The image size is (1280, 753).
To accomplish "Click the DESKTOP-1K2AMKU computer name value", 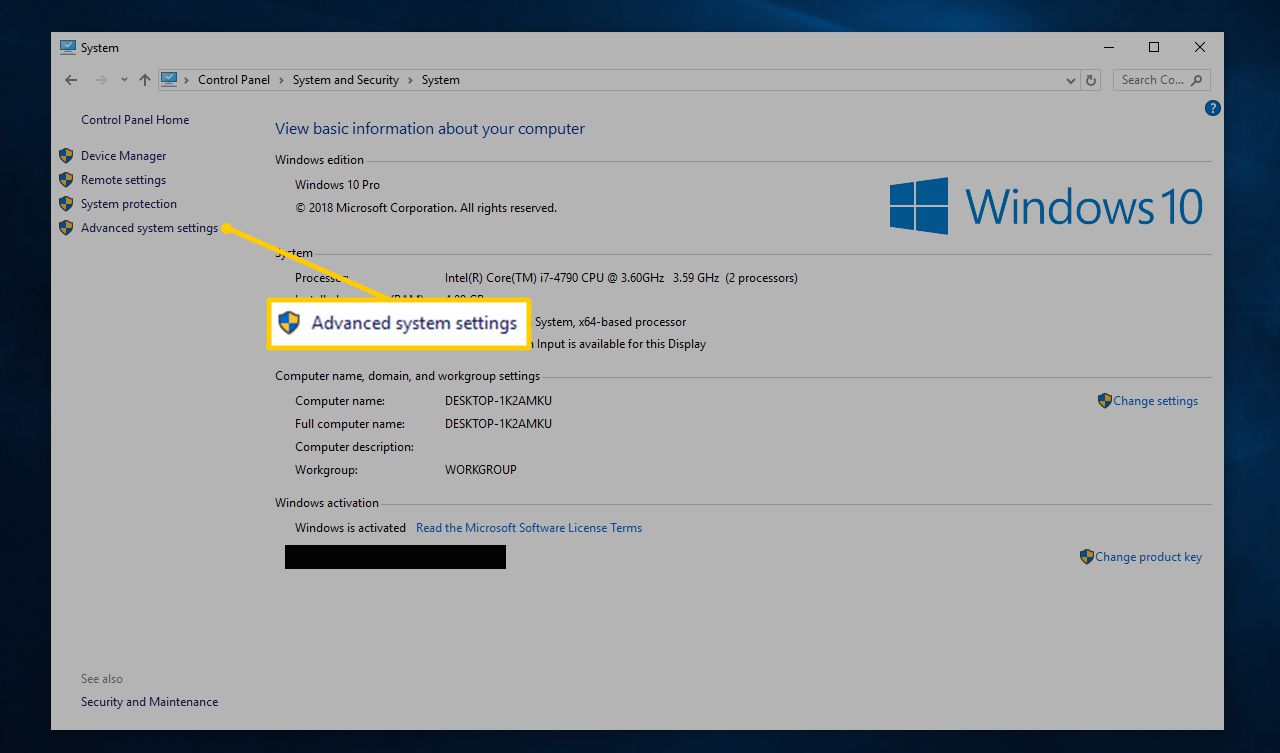I will tap(498, 401).
